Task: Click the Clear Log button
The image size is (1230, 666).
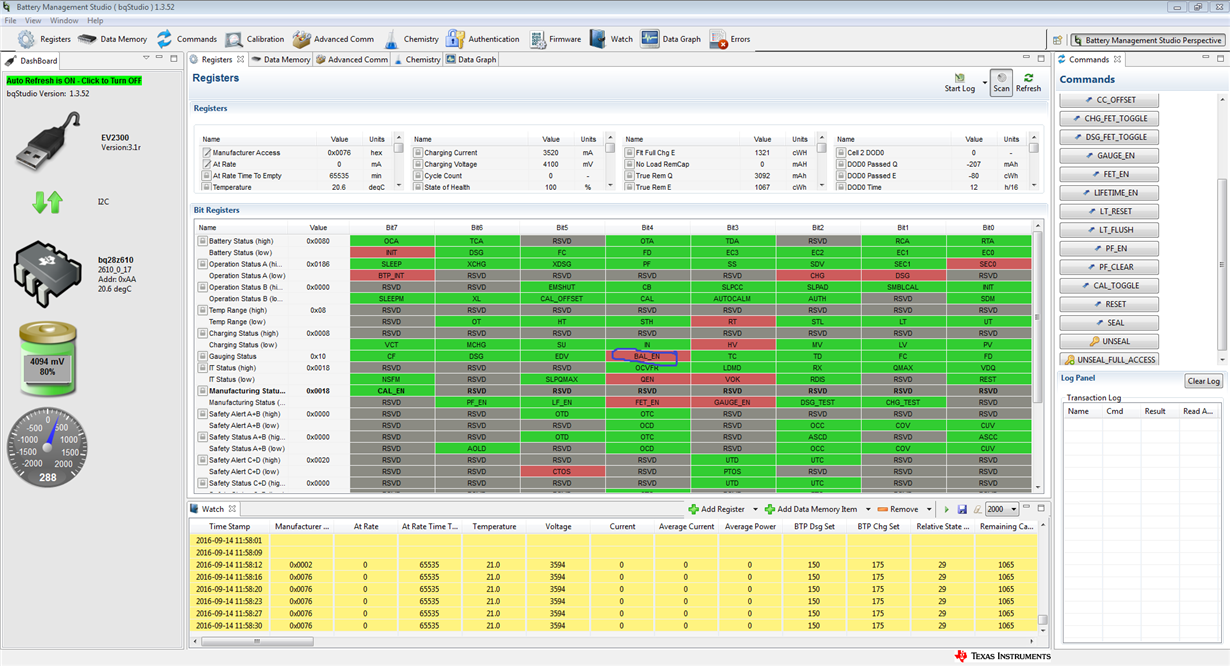Action: [x=1203, y=381]
